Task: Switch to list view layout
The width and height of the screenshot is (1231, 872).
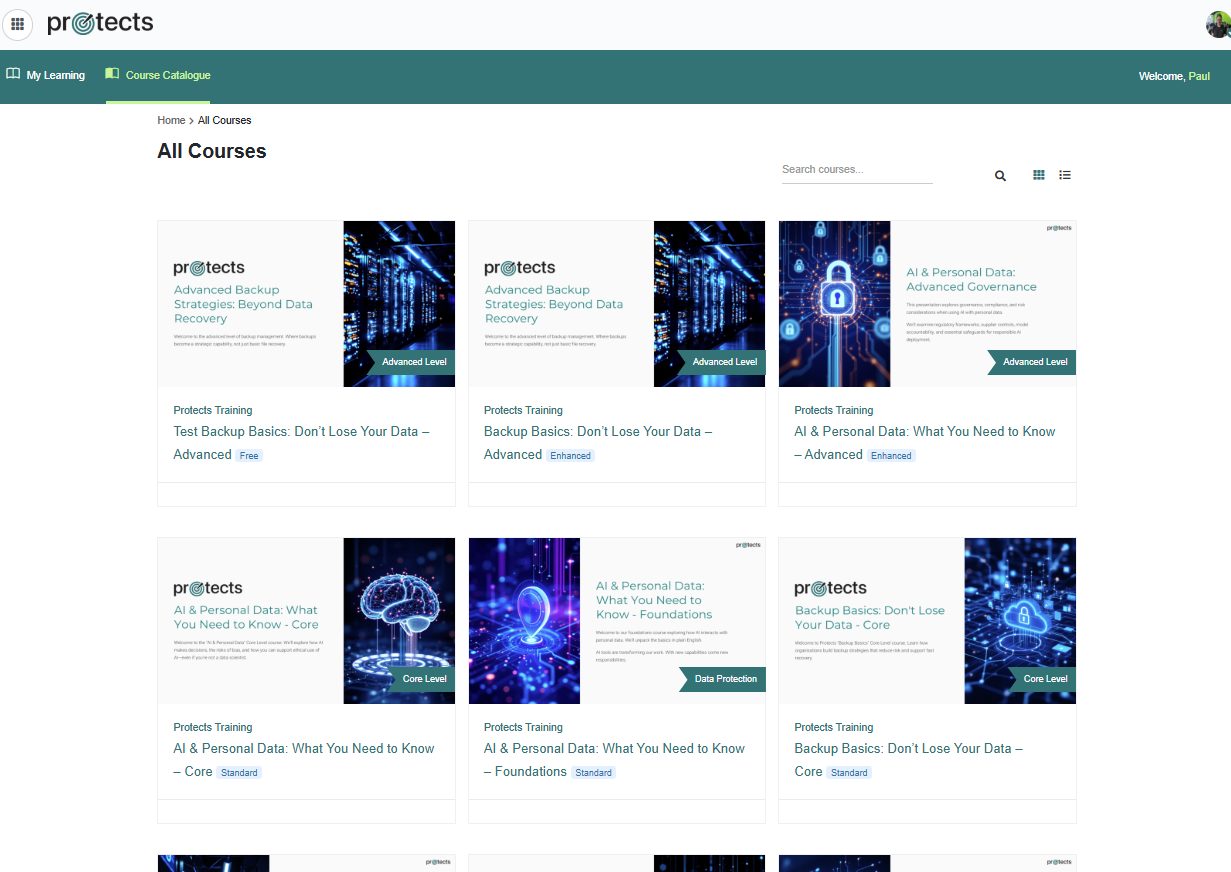Action: click(x=1065, y=175)
